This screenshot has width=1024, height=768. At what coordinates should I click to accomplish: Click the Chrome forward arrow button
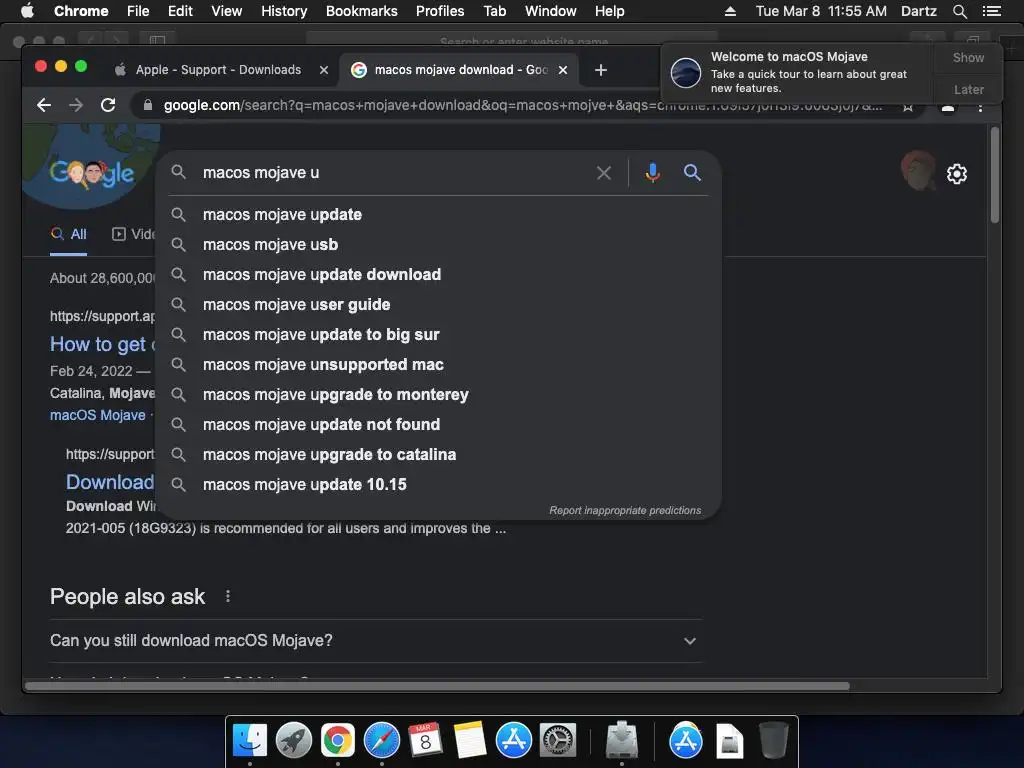click(x=76, y=105)
